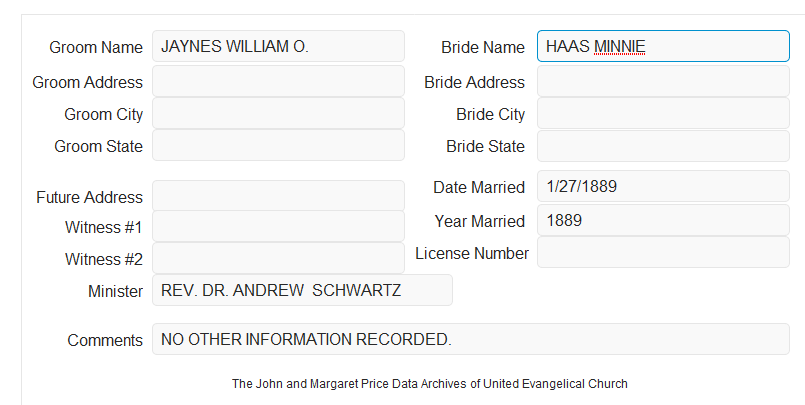Click the Bride City text box
The image size is (805, 405).
pyautogui.click(x=663, y=113)
